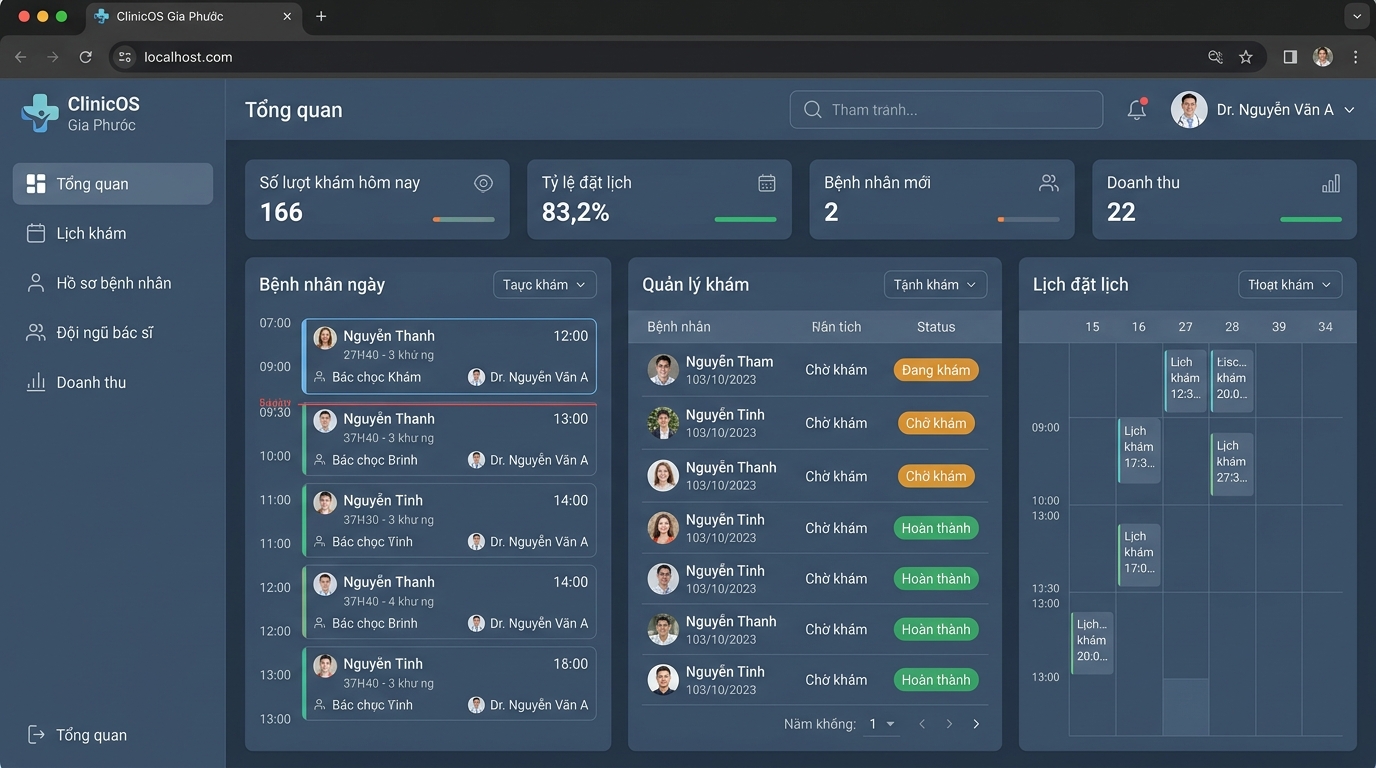This screenshot has width=1376, height=768.
Task: Open Đội ngũ bác sĩ in sidebar
Action: pyautogui.click(x=113, y=333)
